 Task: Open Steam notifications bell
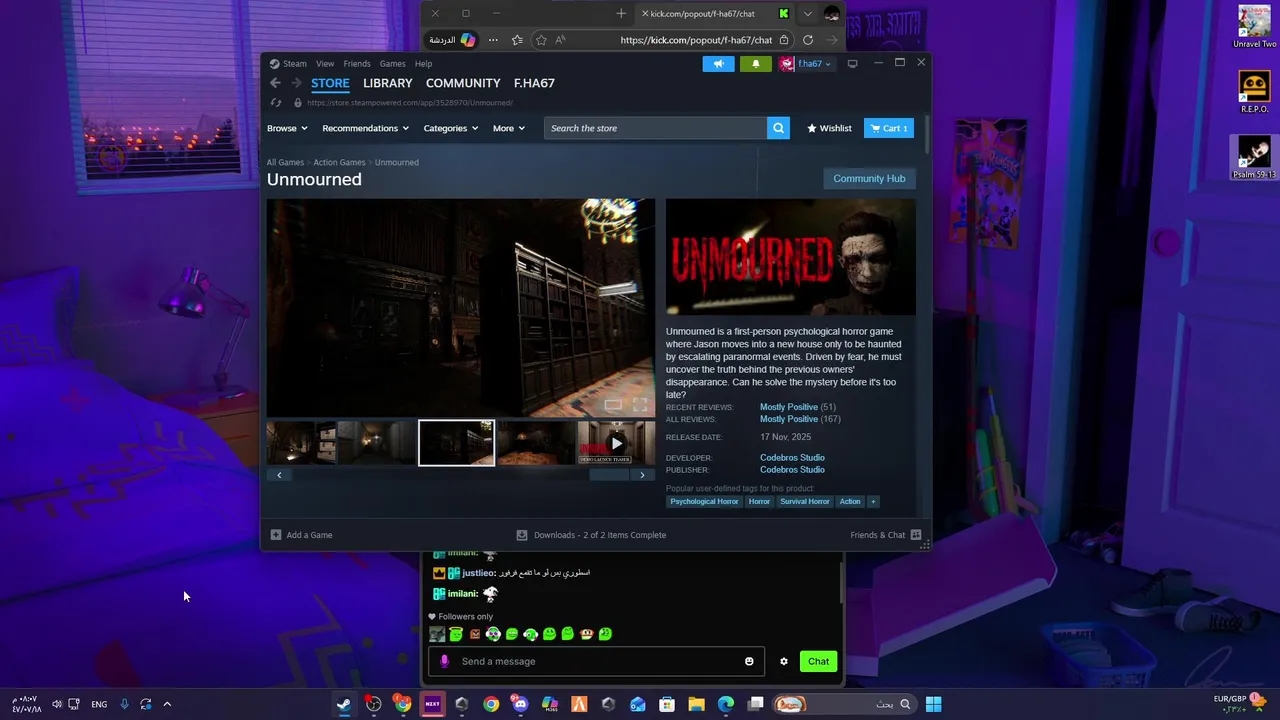click(755, 64)
